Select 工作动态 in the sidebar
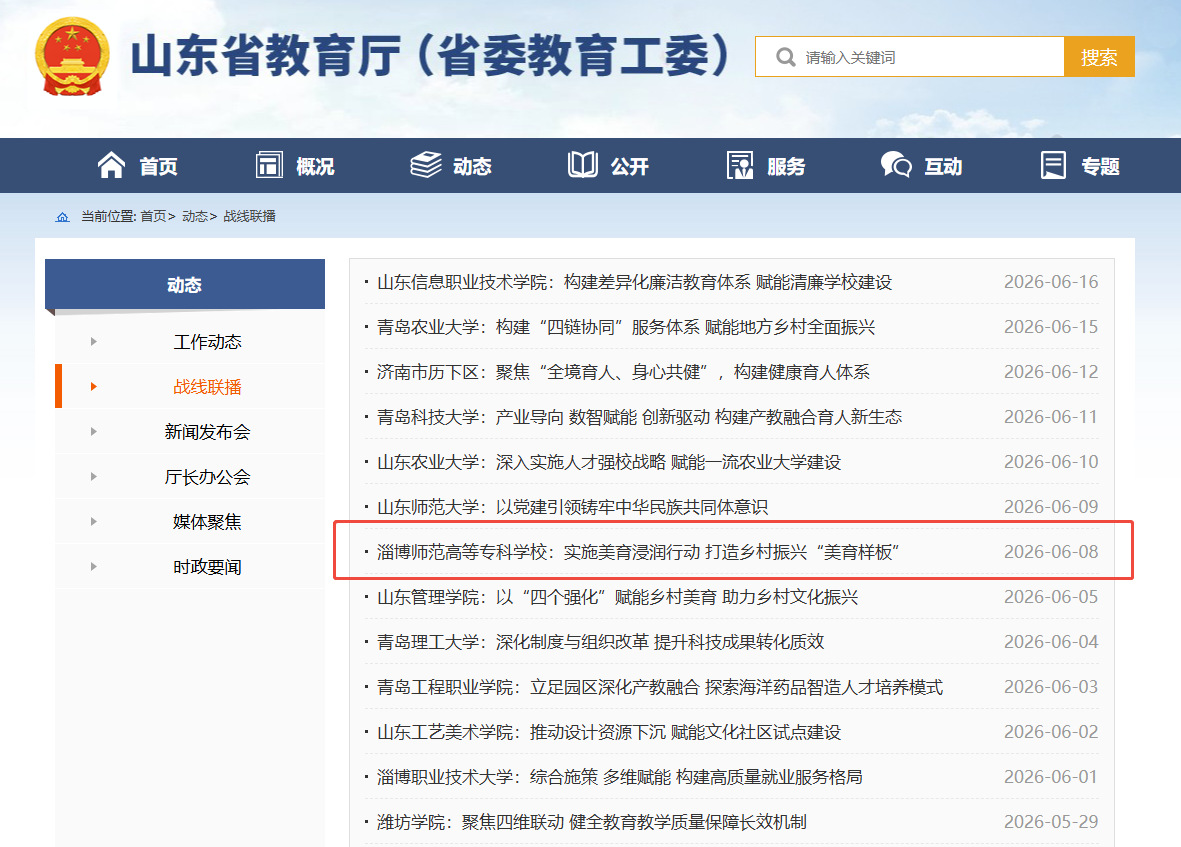Image resolution: width=1181 pixels, height=847 pixels. click(207, 342)
